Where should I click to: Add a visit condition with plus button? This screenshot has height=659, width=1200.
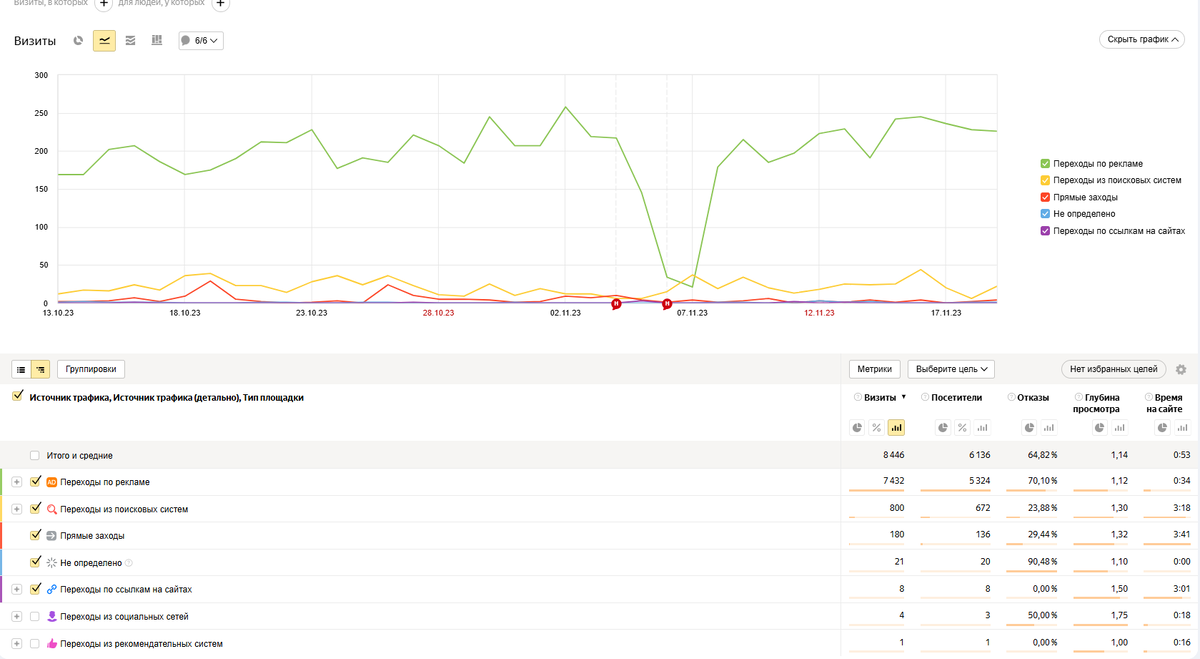(104, 4)
